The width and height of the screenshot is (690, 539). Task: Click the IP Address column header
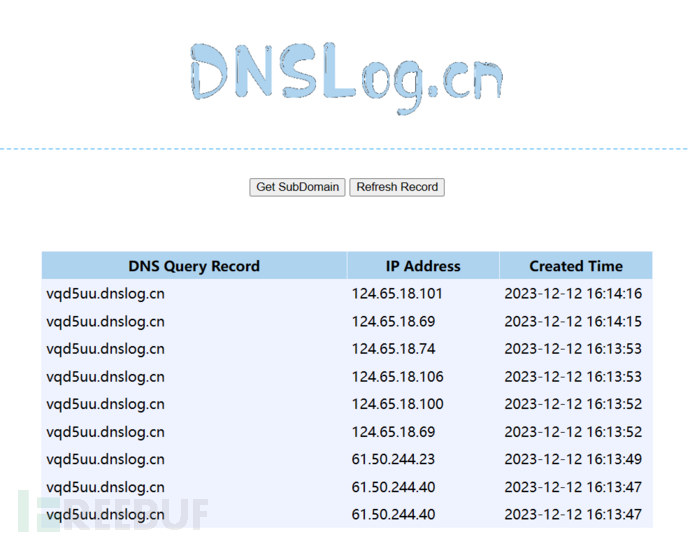pos(423,266)
